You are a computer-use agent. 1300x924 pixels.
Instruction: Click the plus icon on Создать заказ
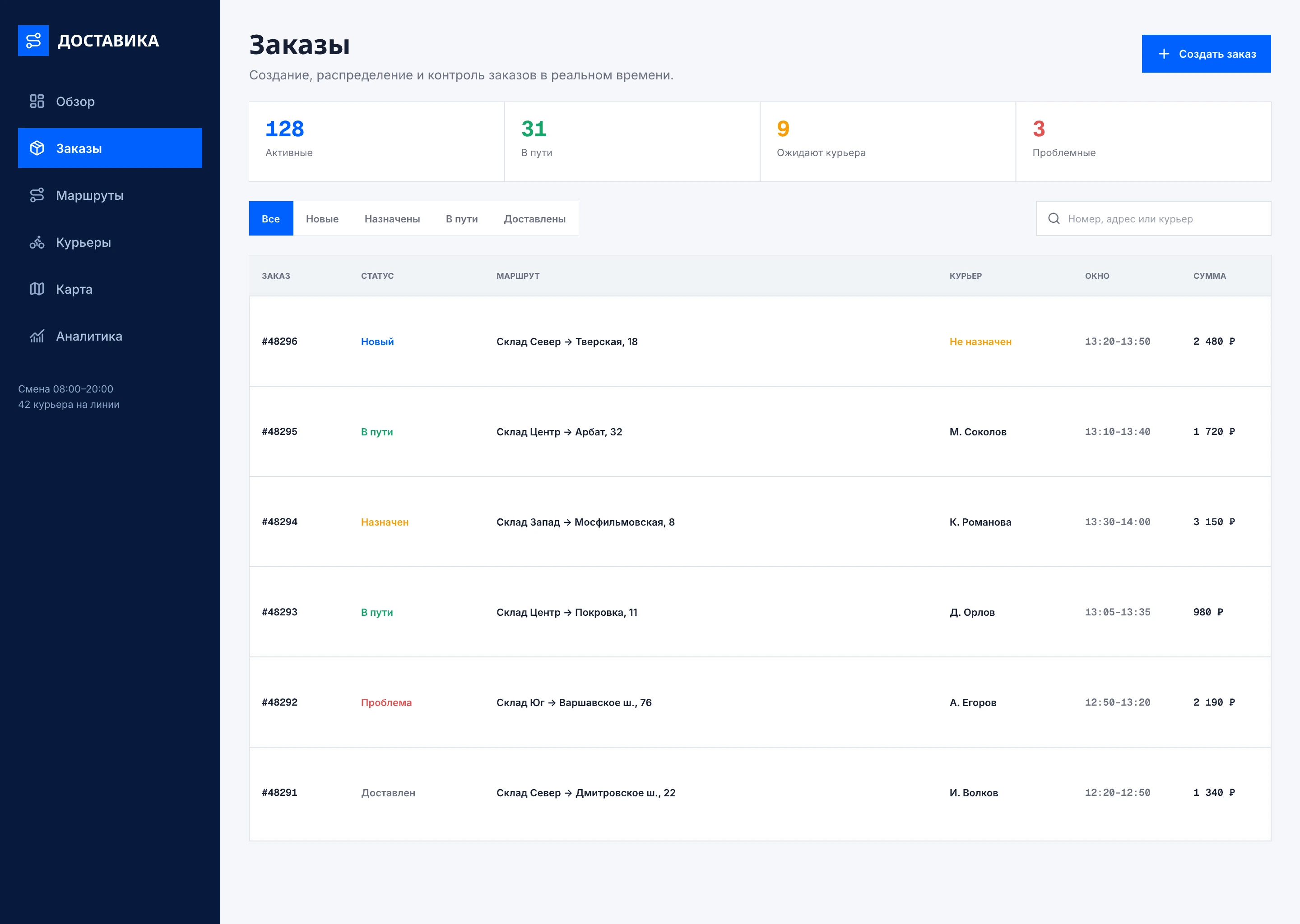[x=1164, y=54]
